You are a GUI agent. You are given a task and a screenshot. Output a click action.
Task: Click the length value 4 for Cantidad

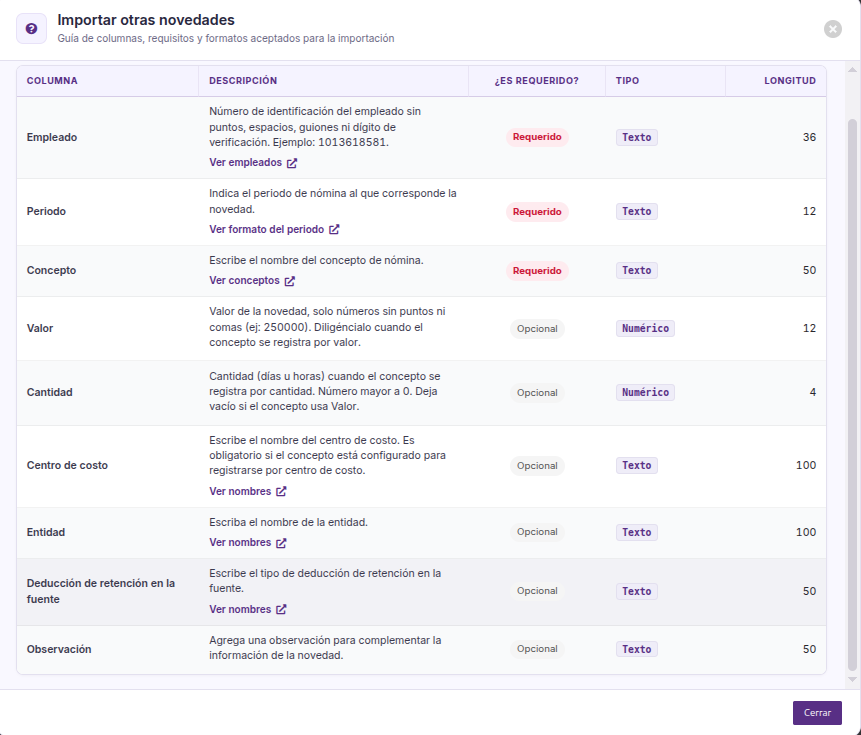point(813,392)
